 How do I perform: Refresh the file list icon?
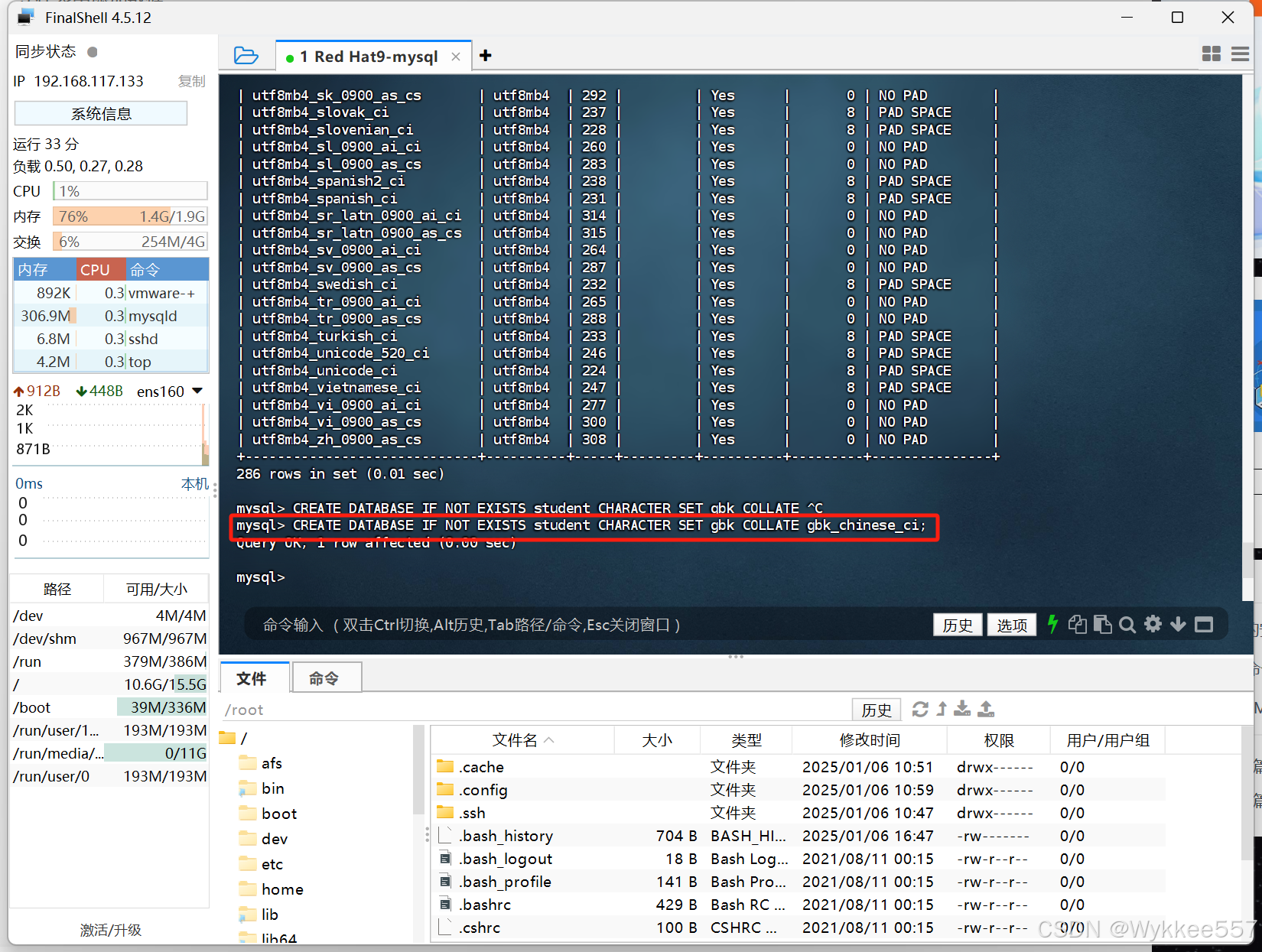pos(920,709)
